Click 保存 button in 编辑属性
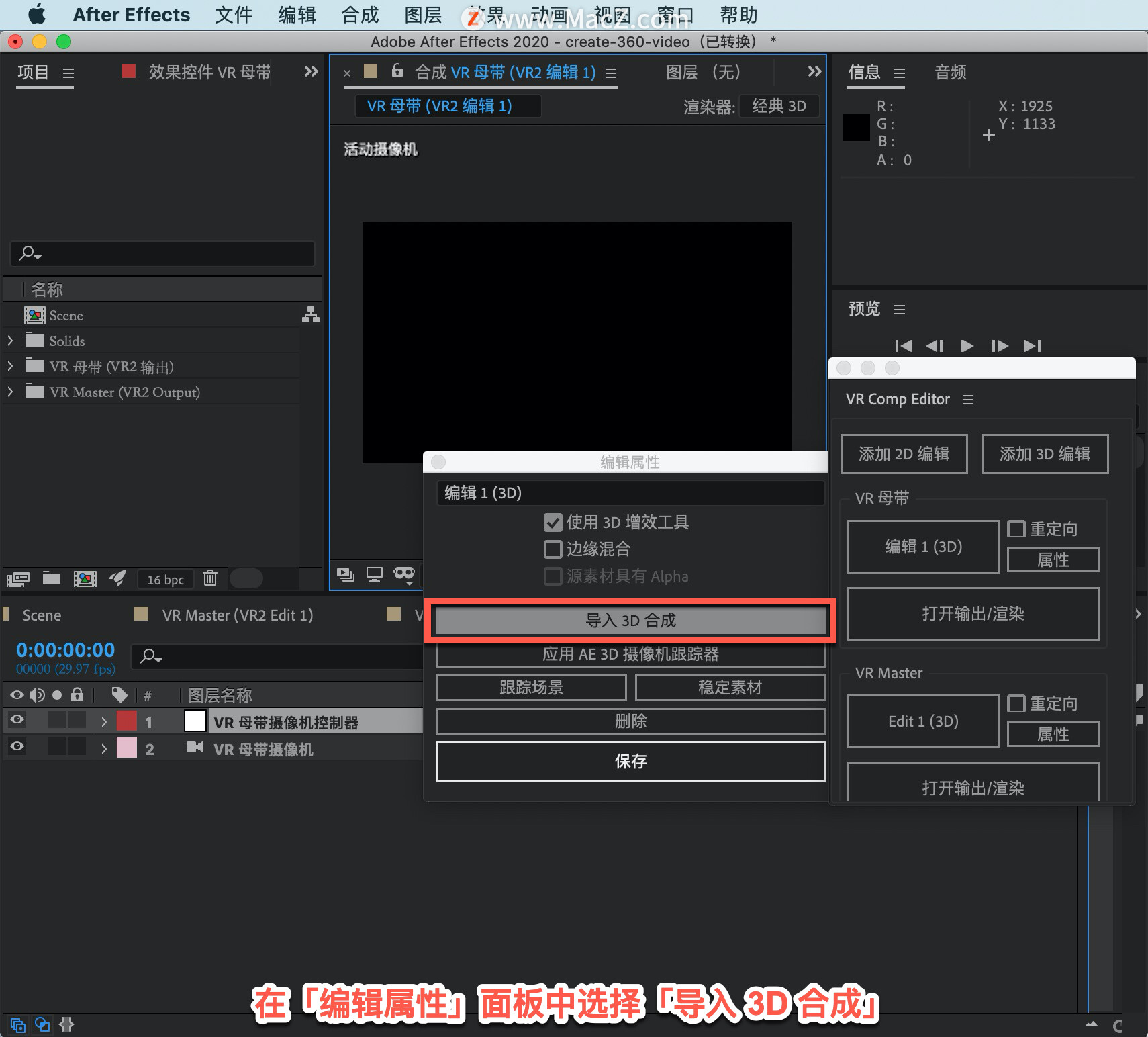1148x1037 pixels. [630, 761]
